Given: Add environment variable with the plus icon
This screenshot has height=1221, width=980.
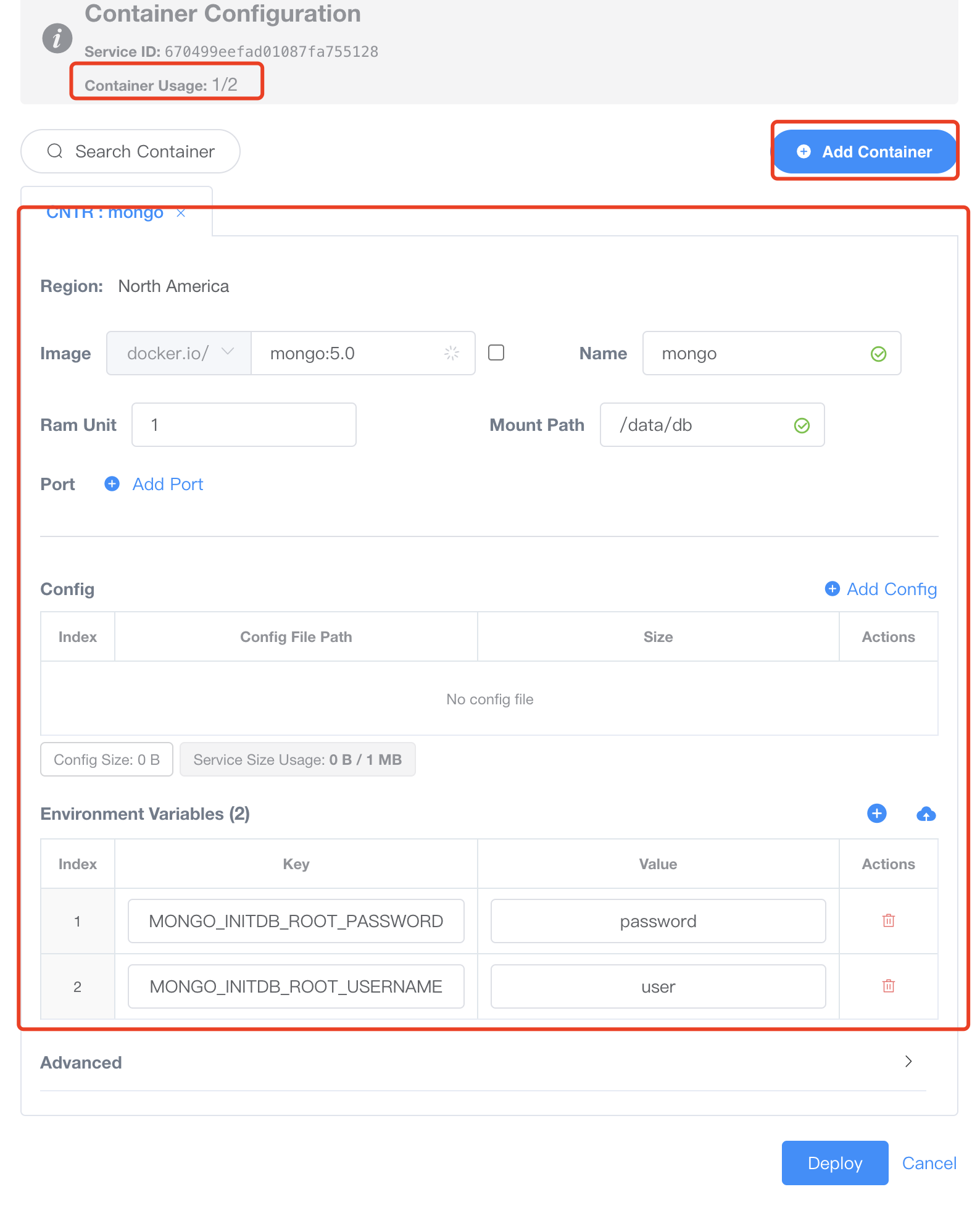Looking at the screenshot, I should 876,813.
